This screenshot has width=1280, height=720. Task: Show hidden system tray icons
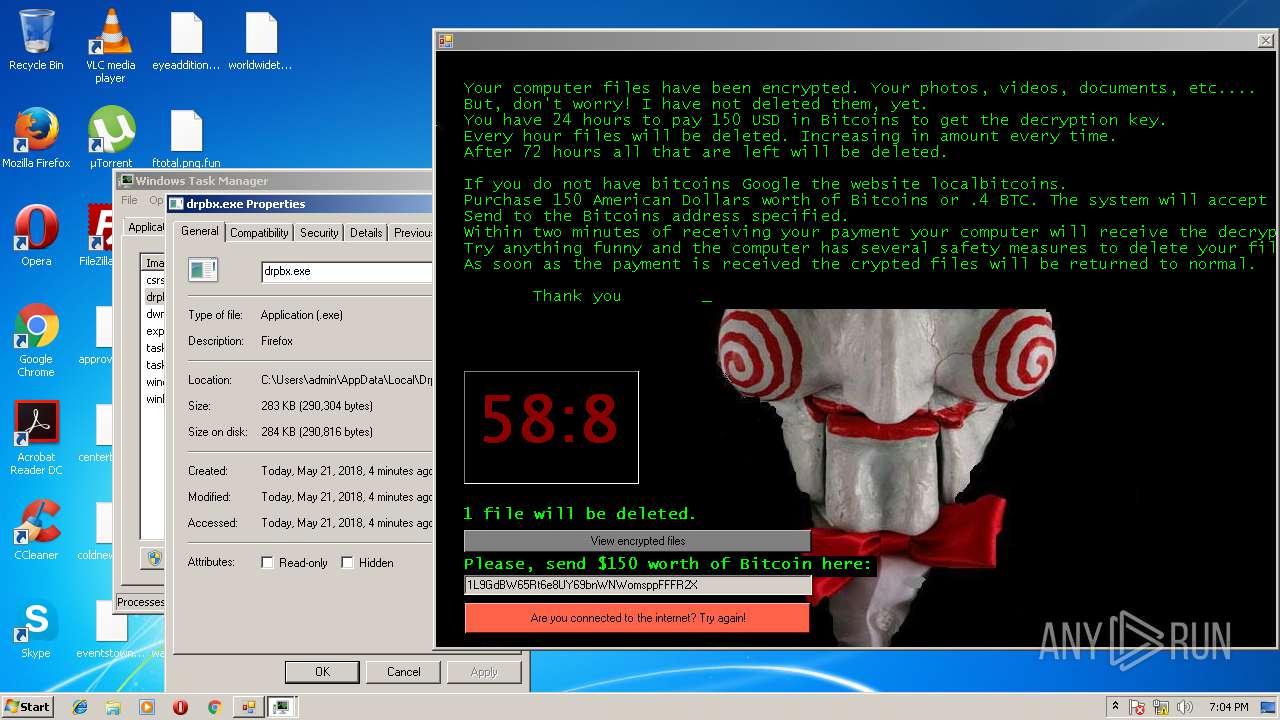pyautogui.click(x=1115, y=707)
